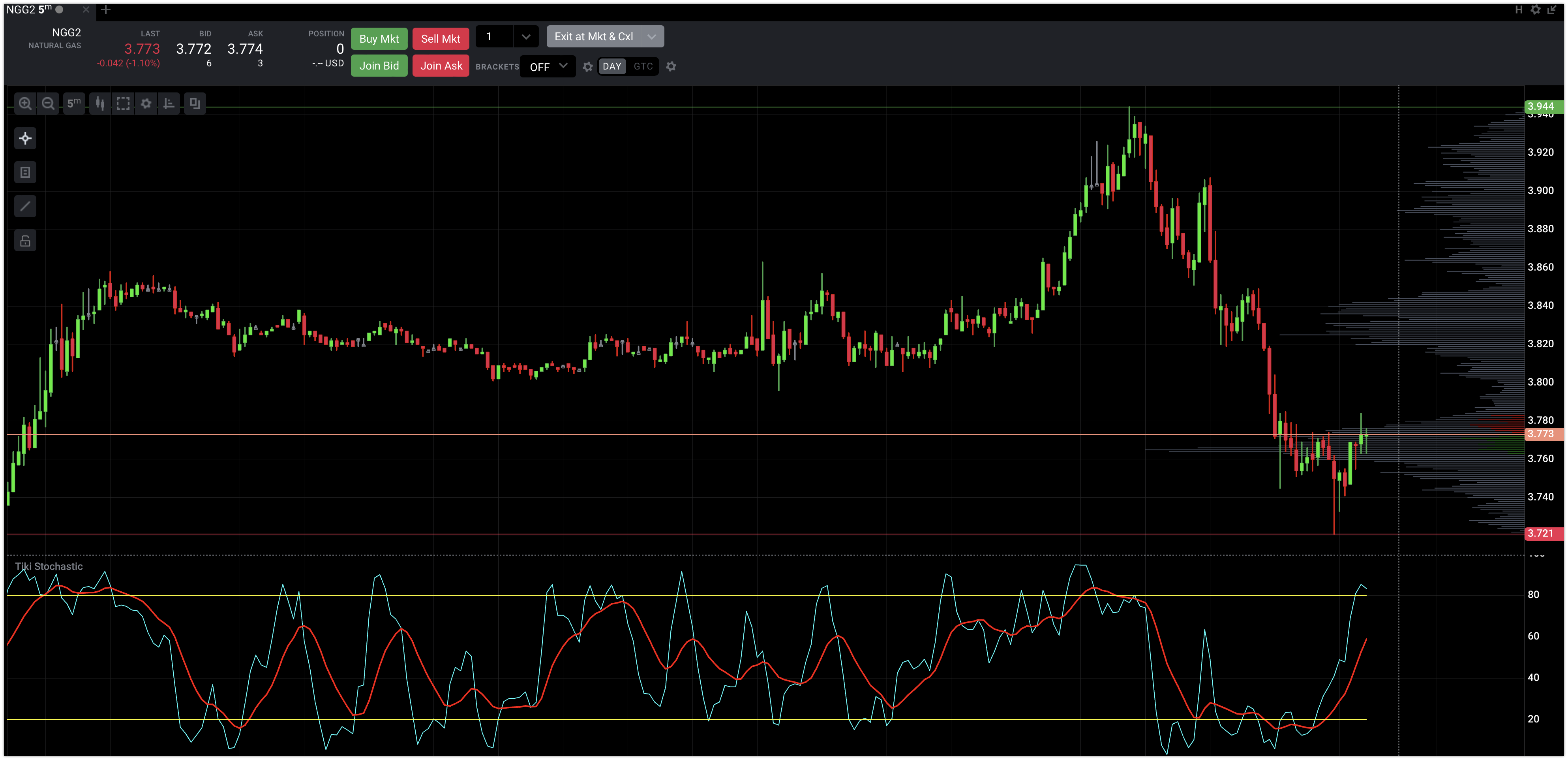1568x760 pixels.
Task: Click the zoom in magnifier icon
Action: point(25,103)
